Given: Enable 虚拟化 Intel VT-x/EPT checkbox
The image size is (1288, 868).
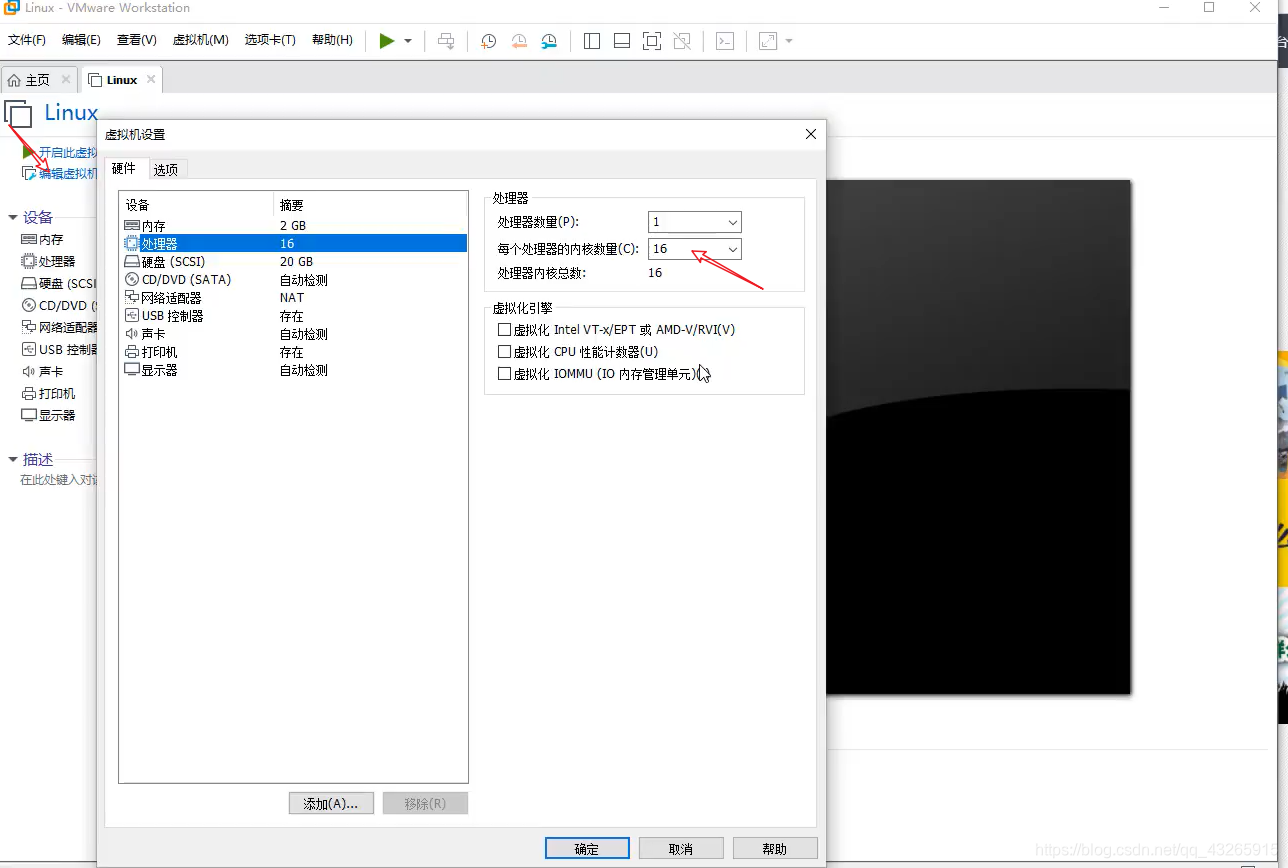Looking at the screenshot, I should click(504, 329).
